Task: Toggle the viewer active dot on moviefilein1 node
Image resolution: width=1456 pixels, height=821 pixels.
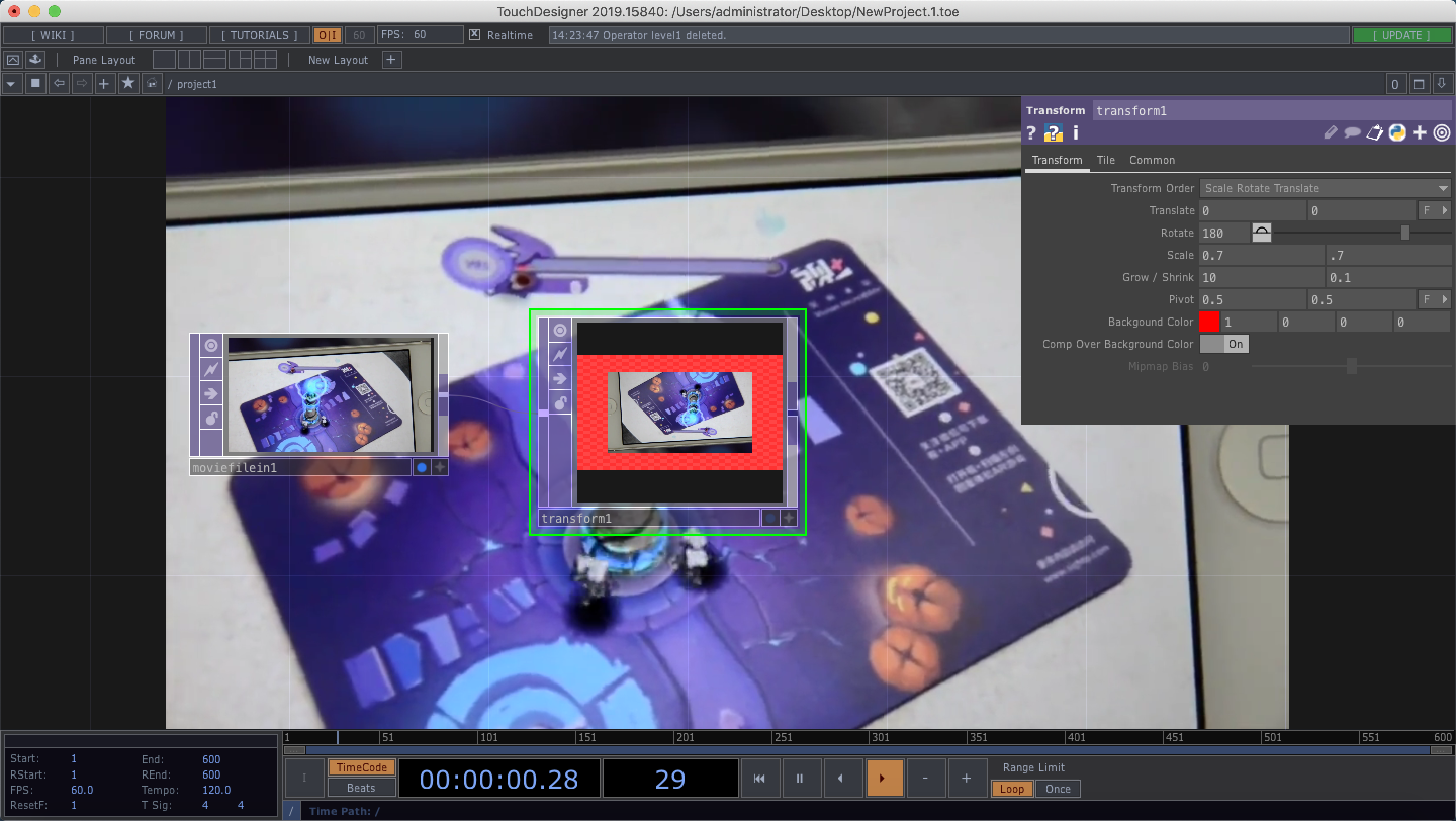Action: (x=421, y=467)
